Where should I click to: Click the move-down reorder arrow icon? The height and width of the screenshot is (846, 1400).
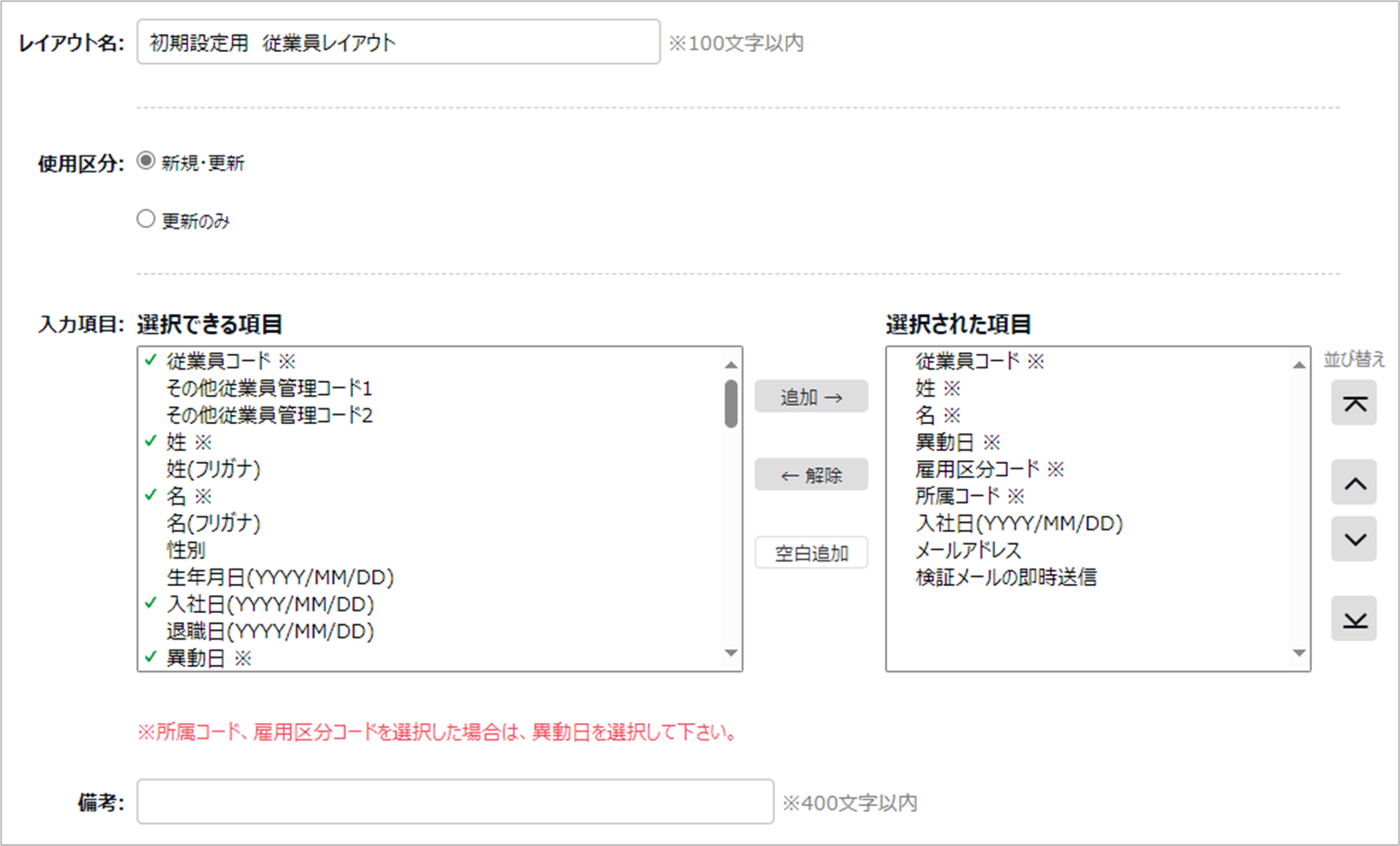(x=1354, y=539)
